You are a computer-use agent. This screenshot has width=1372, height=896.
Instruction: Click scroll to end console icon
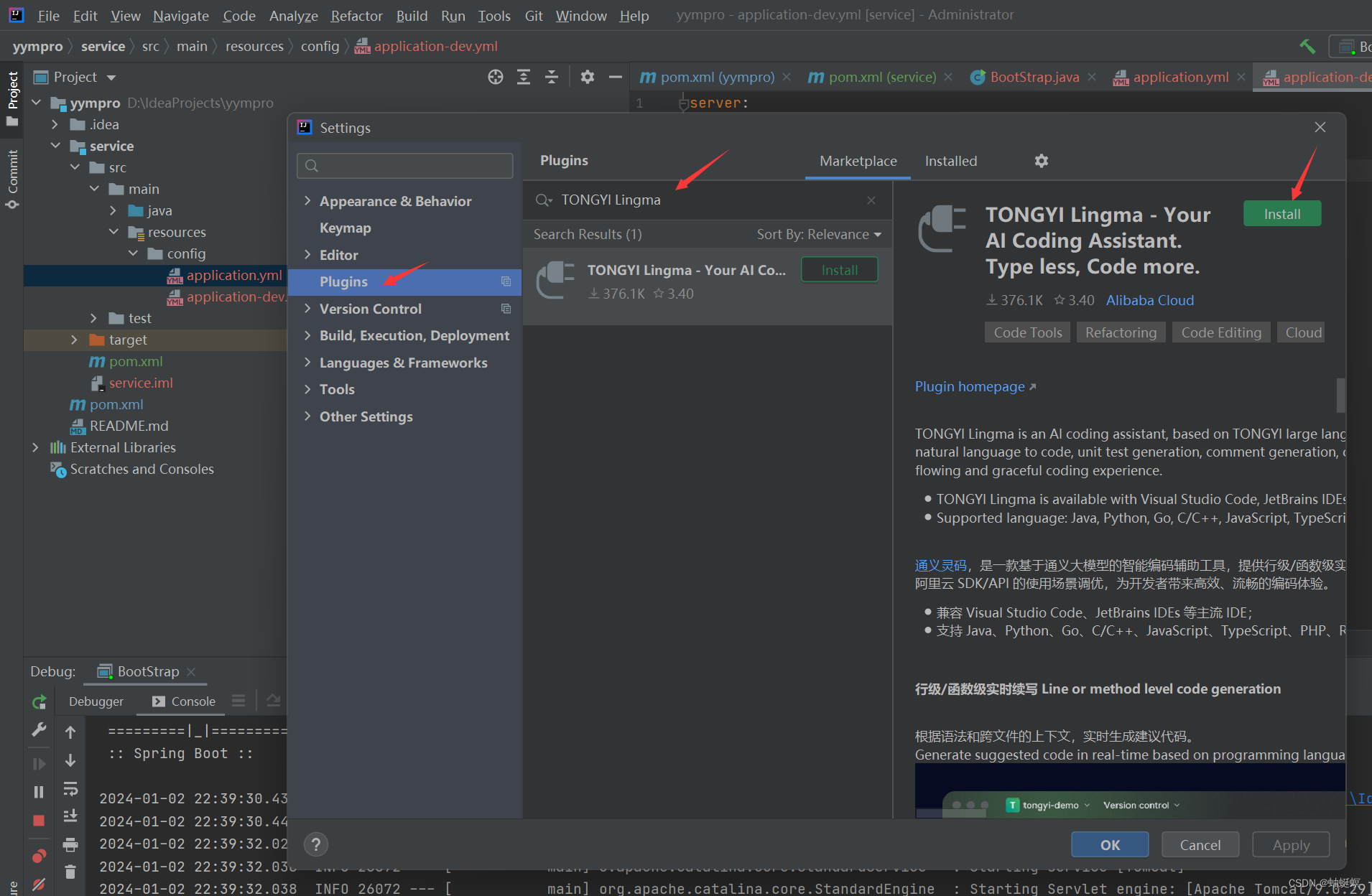pos(70,816)
